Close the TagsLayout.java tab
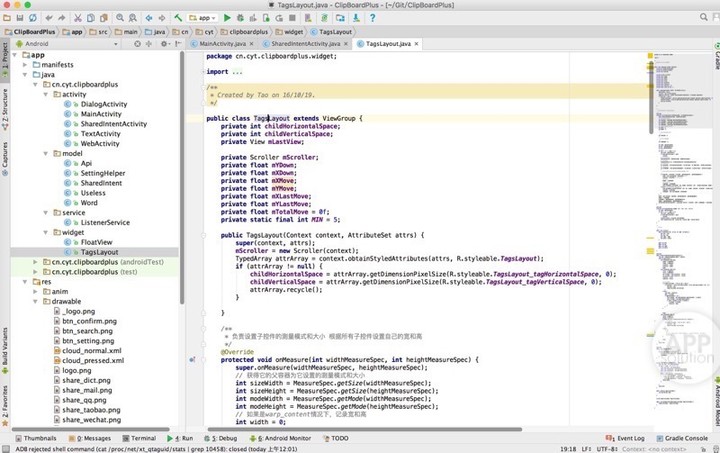 pyautogui.click(x=416, y=44)
